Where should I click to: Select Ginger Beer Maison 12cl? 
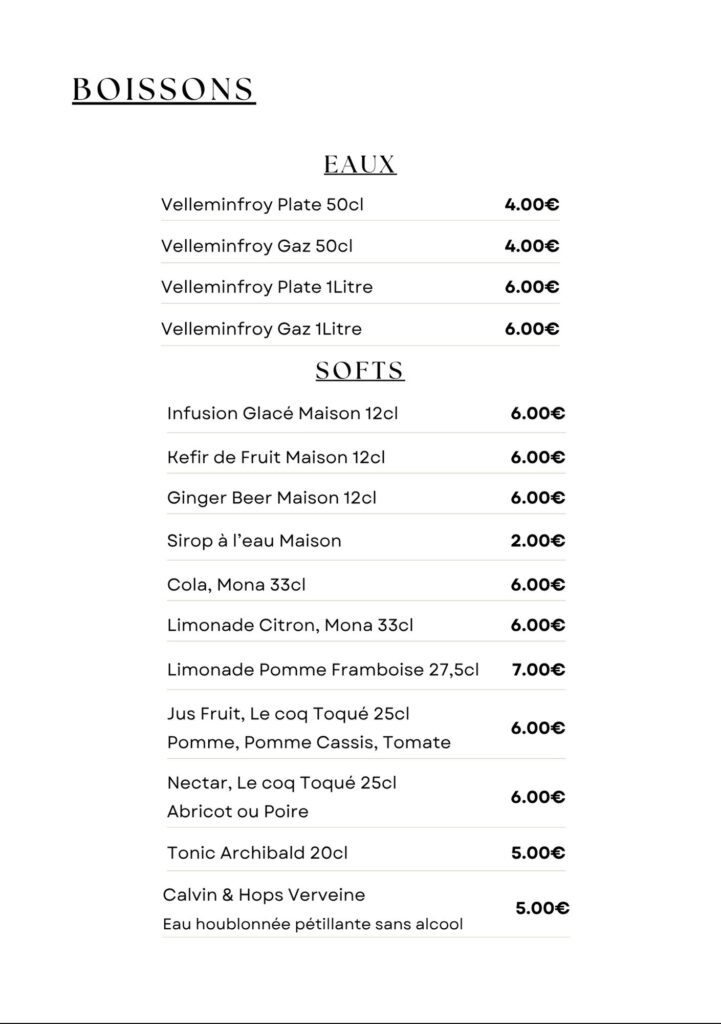click(272, 497)
